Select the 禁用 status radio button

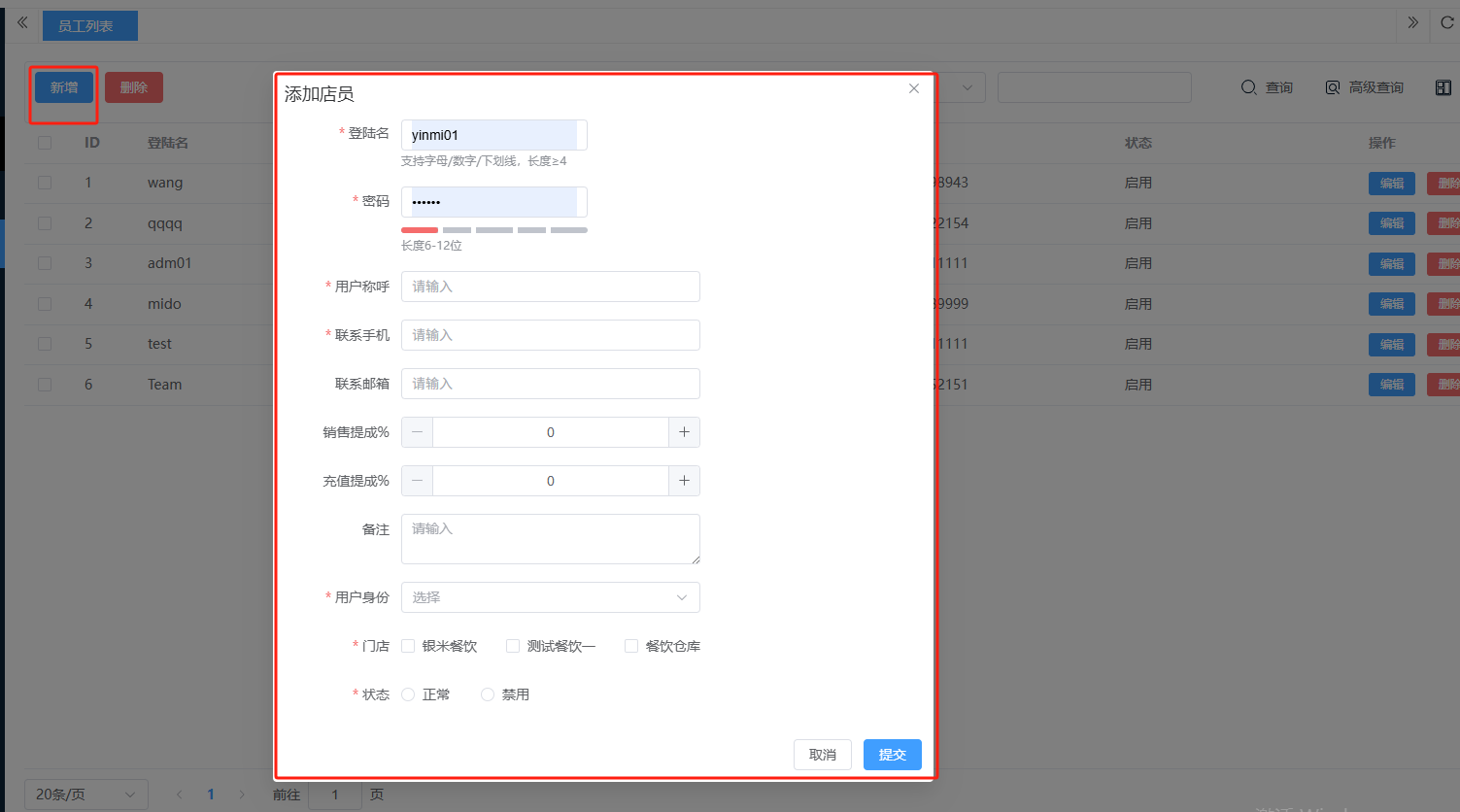(x=488, y=694)
